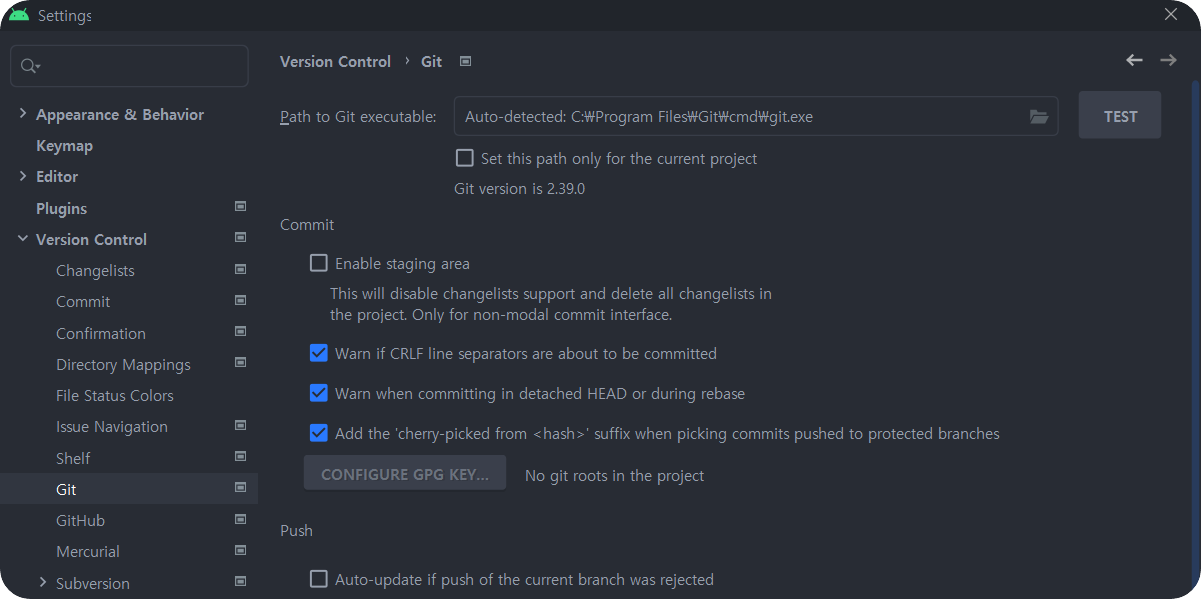Uncheck Warn if CRLF line separators option

click(319, 353)
